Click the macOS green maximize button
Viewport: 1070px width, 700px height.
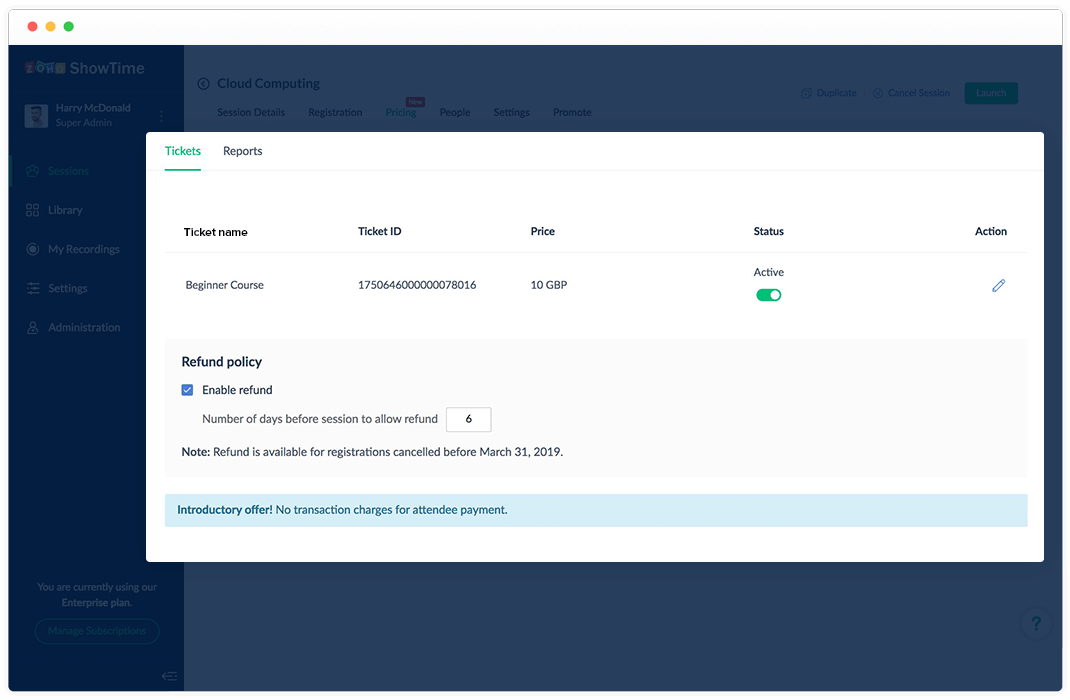pos(68,27)
